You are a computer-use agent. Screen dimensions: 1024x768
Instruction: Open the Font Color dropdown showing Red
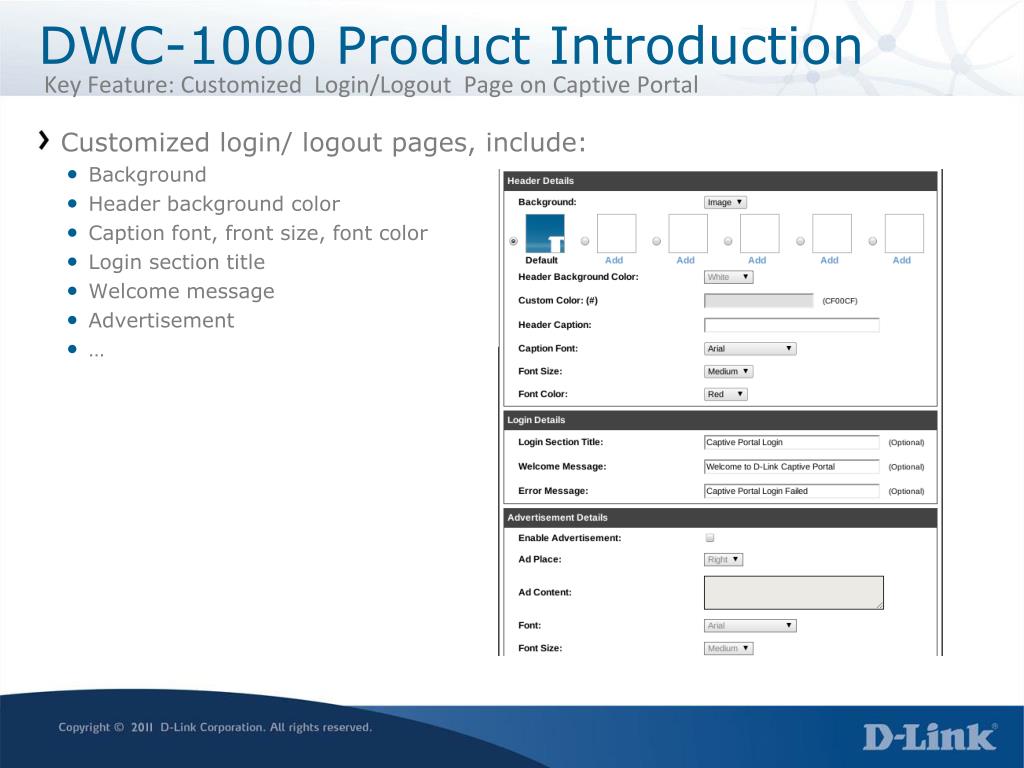tap(726, 394)
